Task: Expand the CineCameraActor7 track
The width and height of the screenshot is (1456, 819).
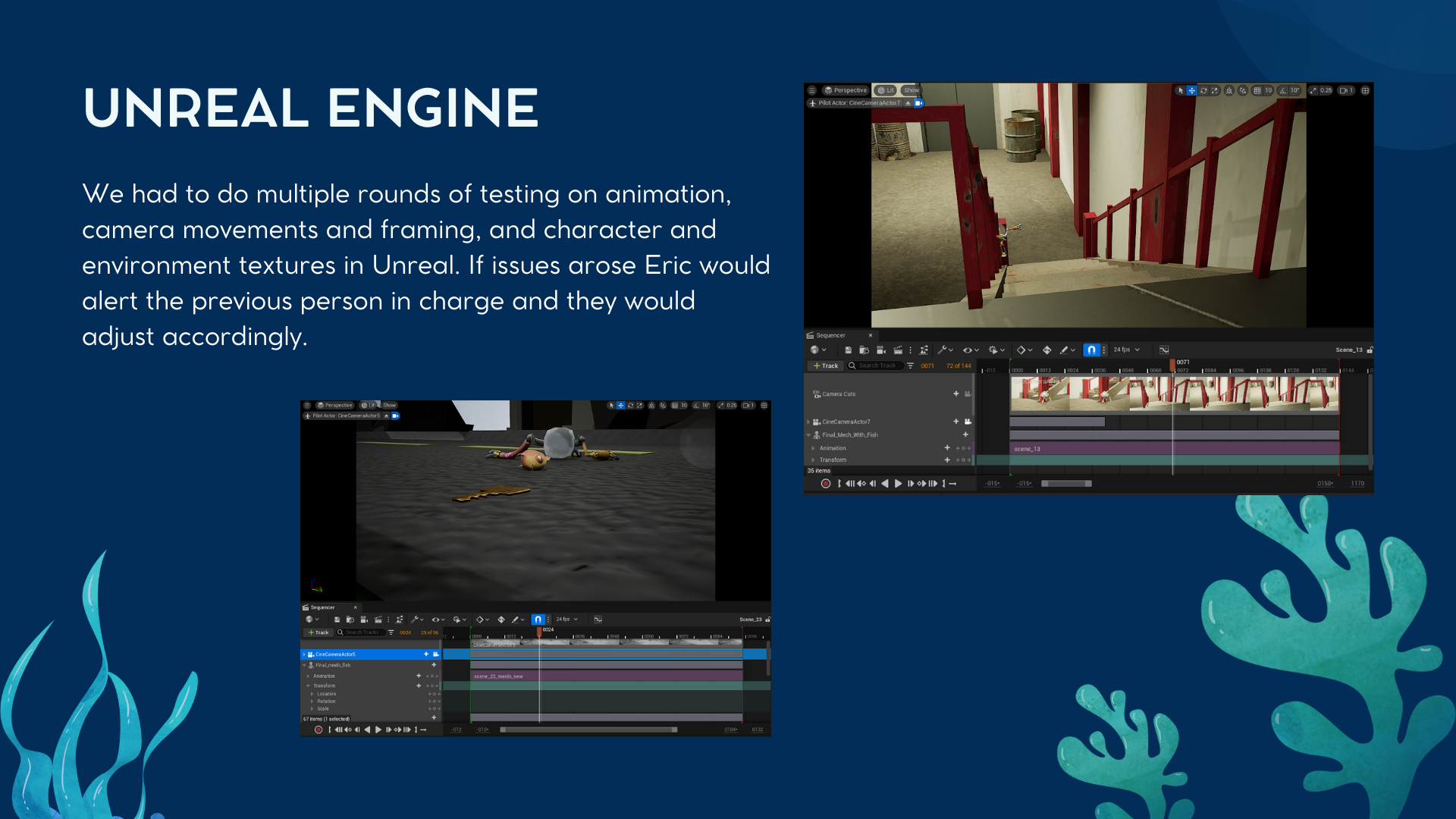Action: click(808, 422)
